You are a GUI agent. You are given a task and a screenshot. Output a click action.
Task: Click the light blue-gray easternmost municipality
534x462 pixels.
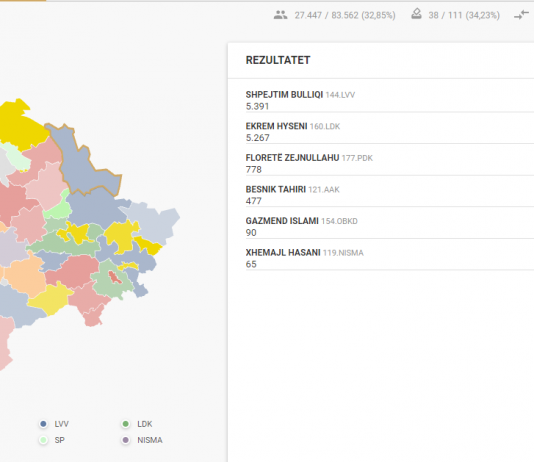(153, 221)
